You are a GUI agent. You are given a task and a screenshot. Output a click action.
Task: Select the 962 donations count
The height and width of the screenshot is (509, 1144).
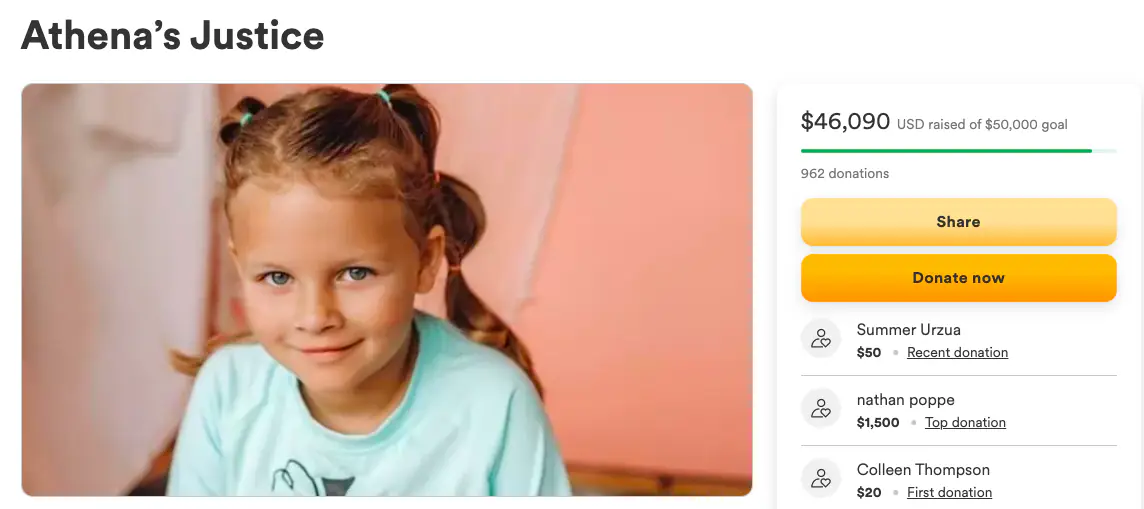[x=844, y=174]
